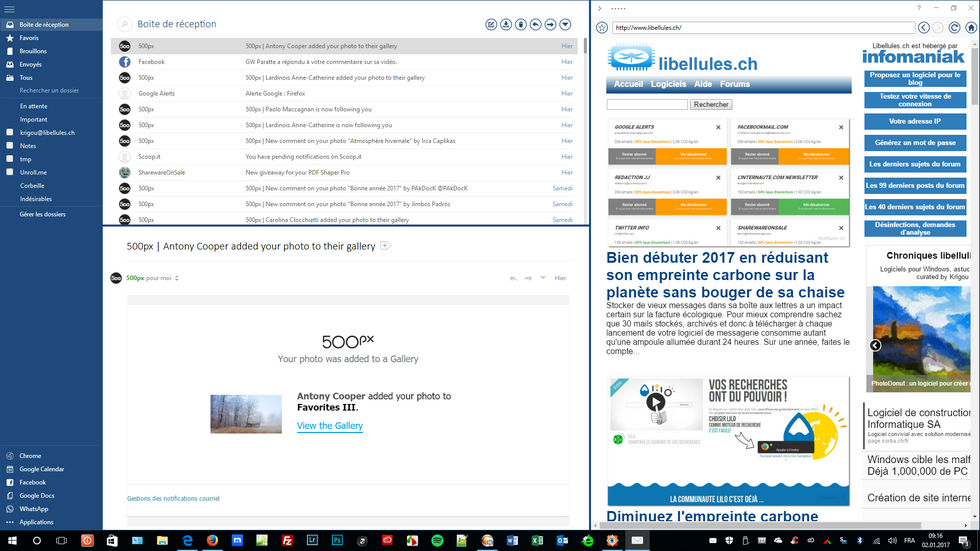Open the Scoop.it pending notifications email

(345, 157)
